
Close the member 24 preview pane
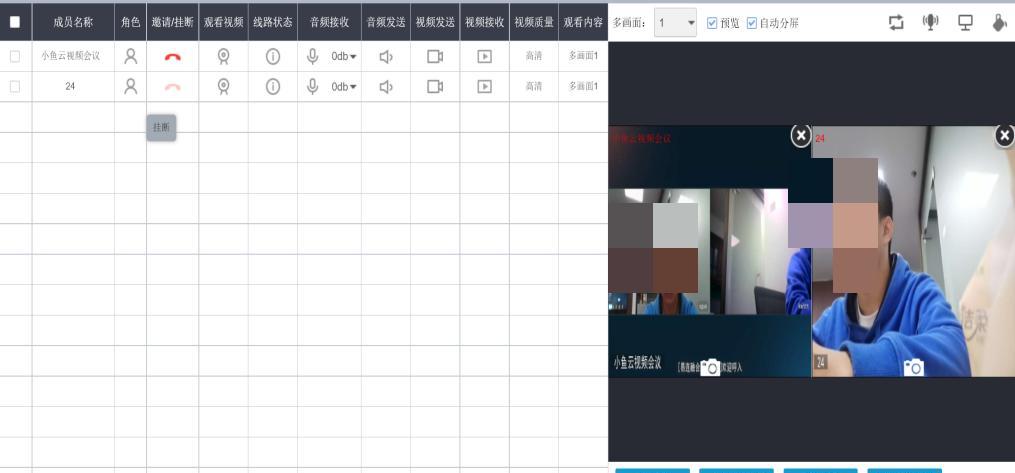(x=1005, y=135)
